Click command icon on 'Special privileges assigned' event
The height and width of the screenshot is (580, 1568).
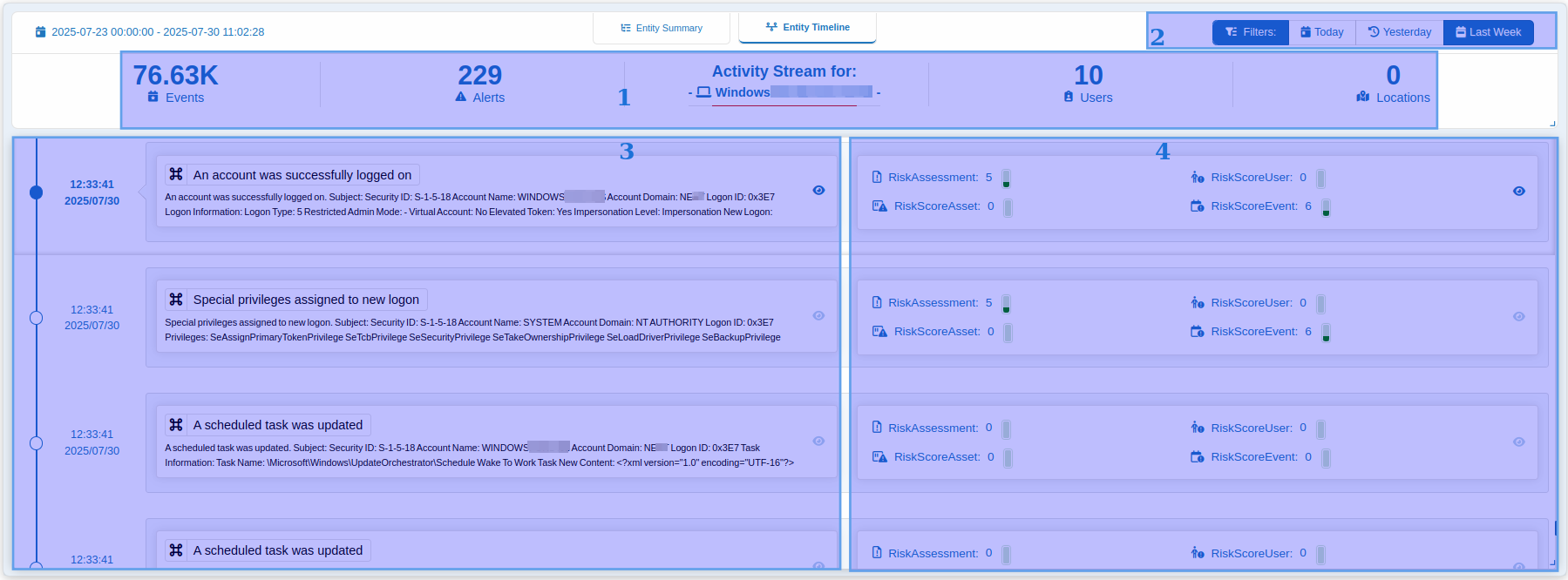pos(176,300)
